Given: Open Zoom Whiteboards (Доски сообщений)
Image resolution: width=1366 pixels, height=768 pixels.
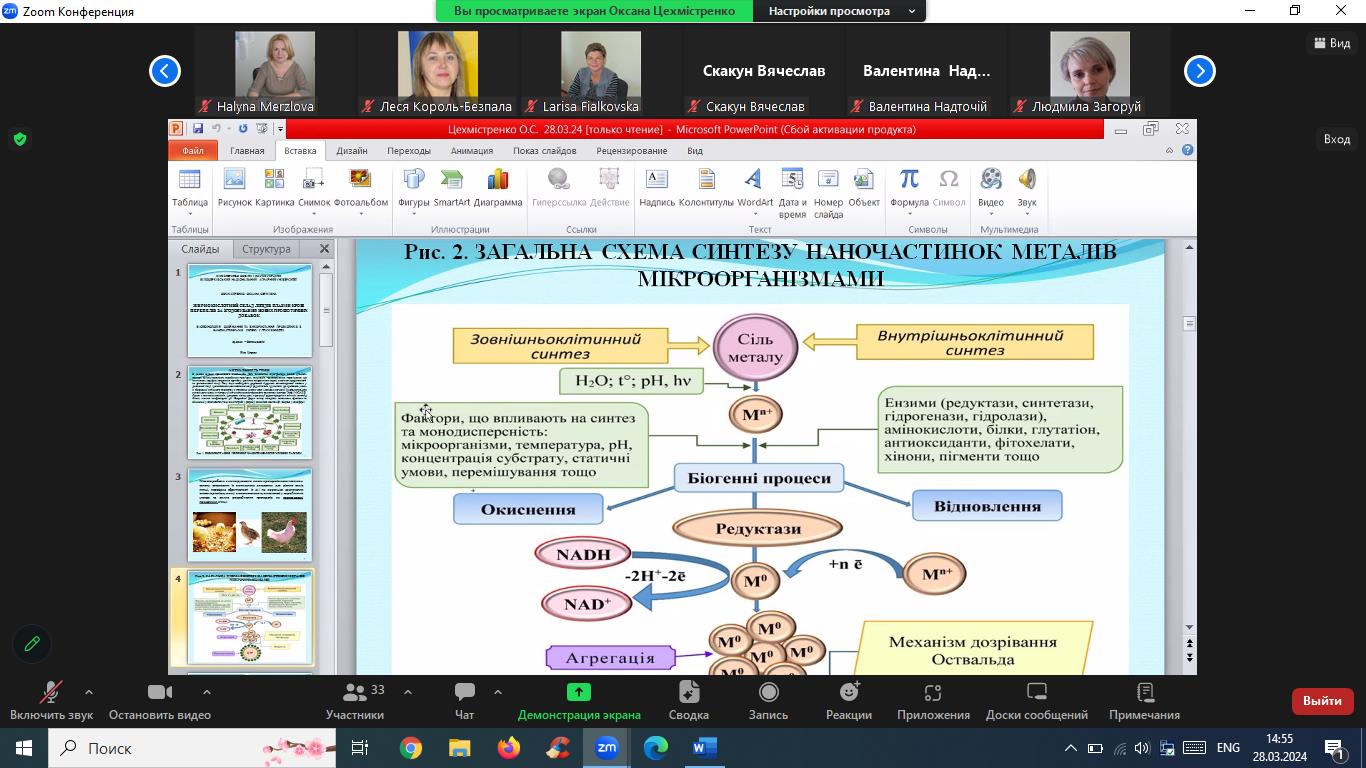Looking at the screenshot, I should 1036,700.
